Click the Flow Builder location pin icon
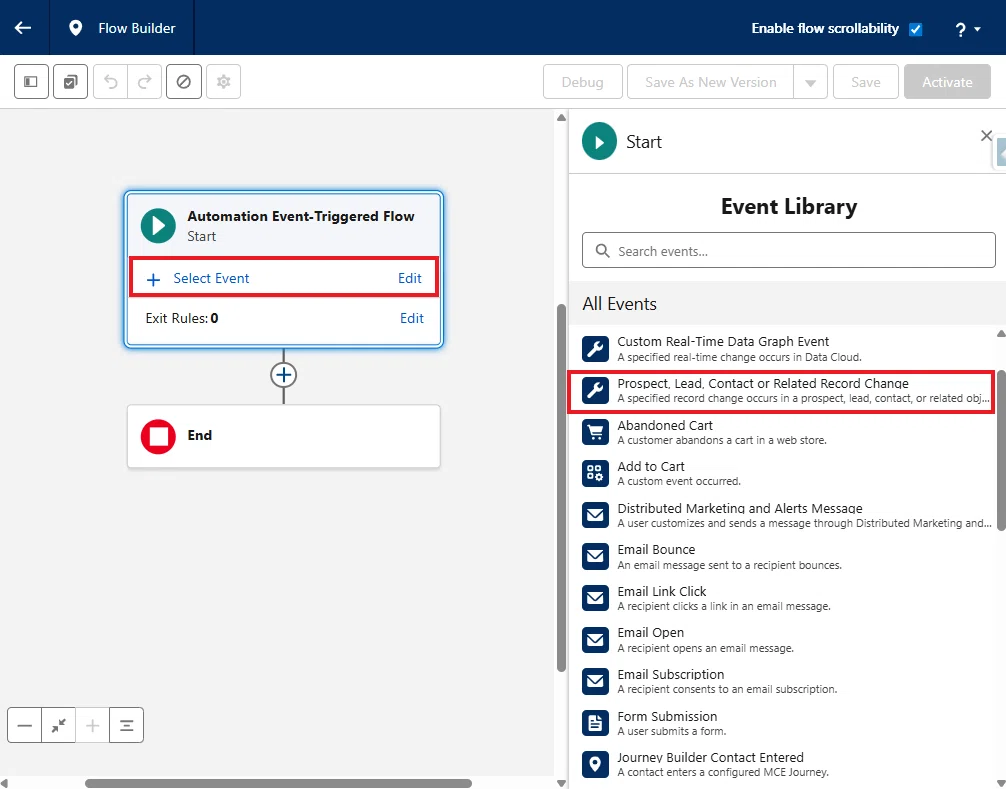The width and height of the screenshot is (1006, 789). tap(76, 28)
